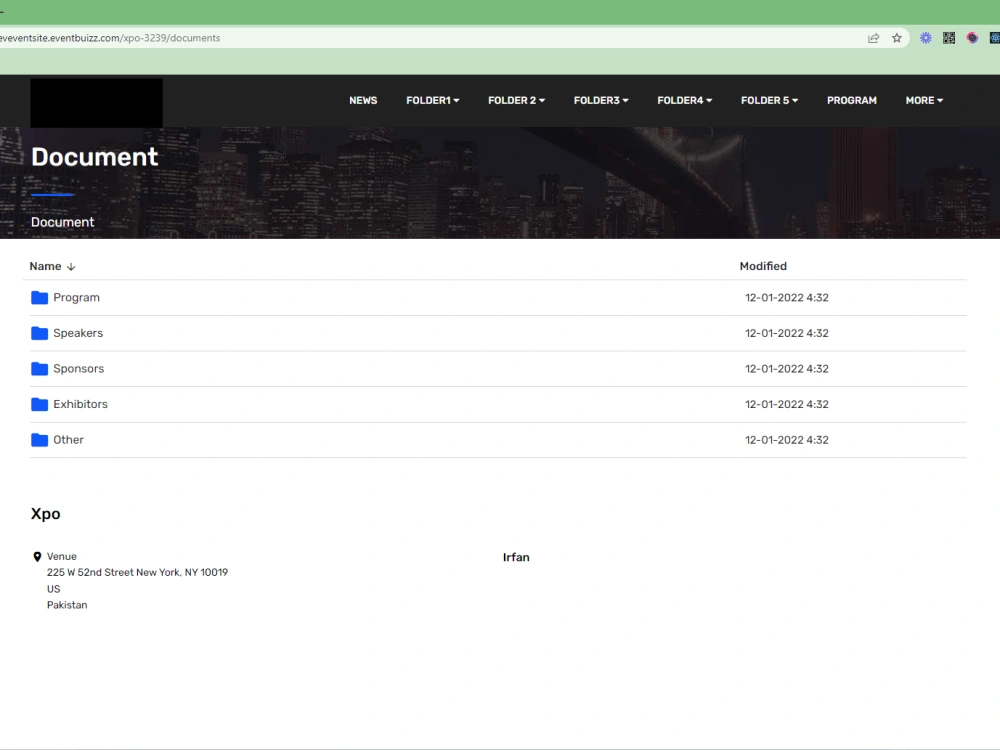Click the Exhibitors folder icon

point(38,403)
